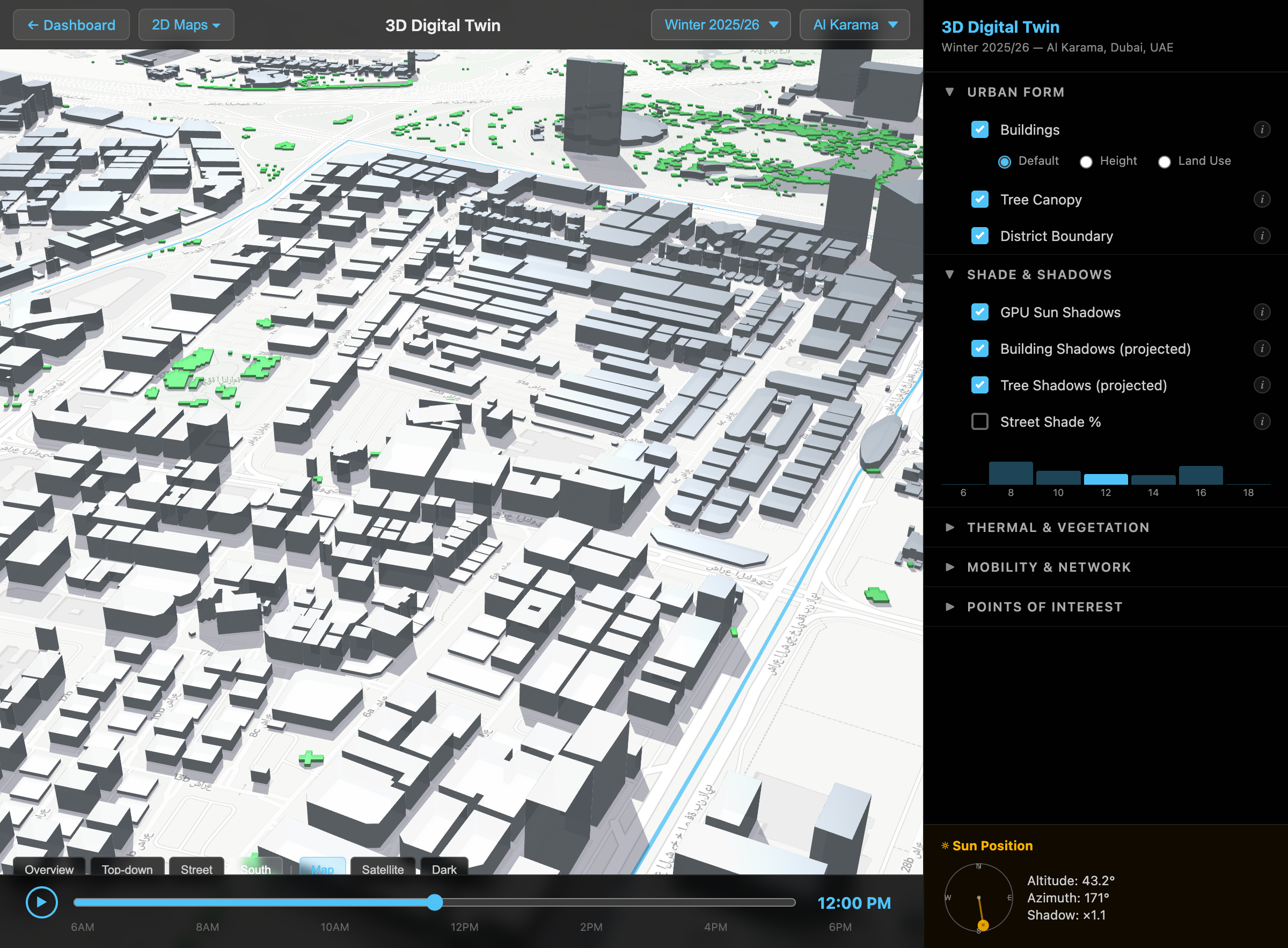Uncheck the Tree Canopy checkbox
This screenshot has height=948, width=1288.
pos(980,200)
